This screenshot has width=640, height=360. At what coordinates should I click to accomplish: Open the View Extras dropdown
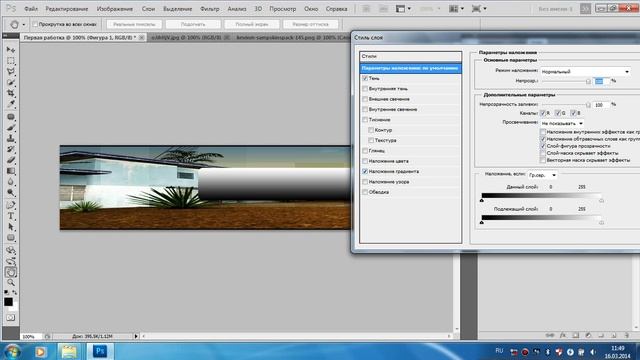pos(403,9)
